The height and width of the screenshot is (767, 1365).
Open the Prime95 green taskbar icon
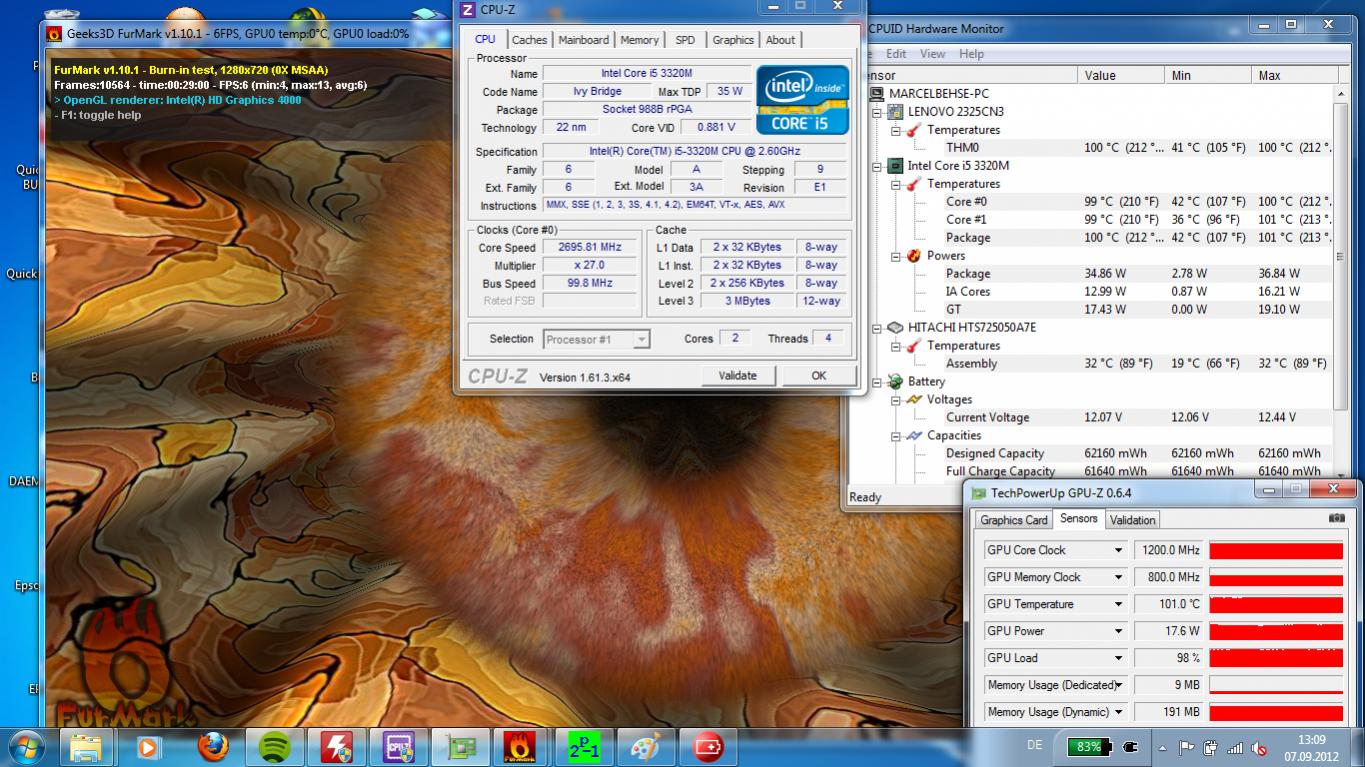pos(584,747)
